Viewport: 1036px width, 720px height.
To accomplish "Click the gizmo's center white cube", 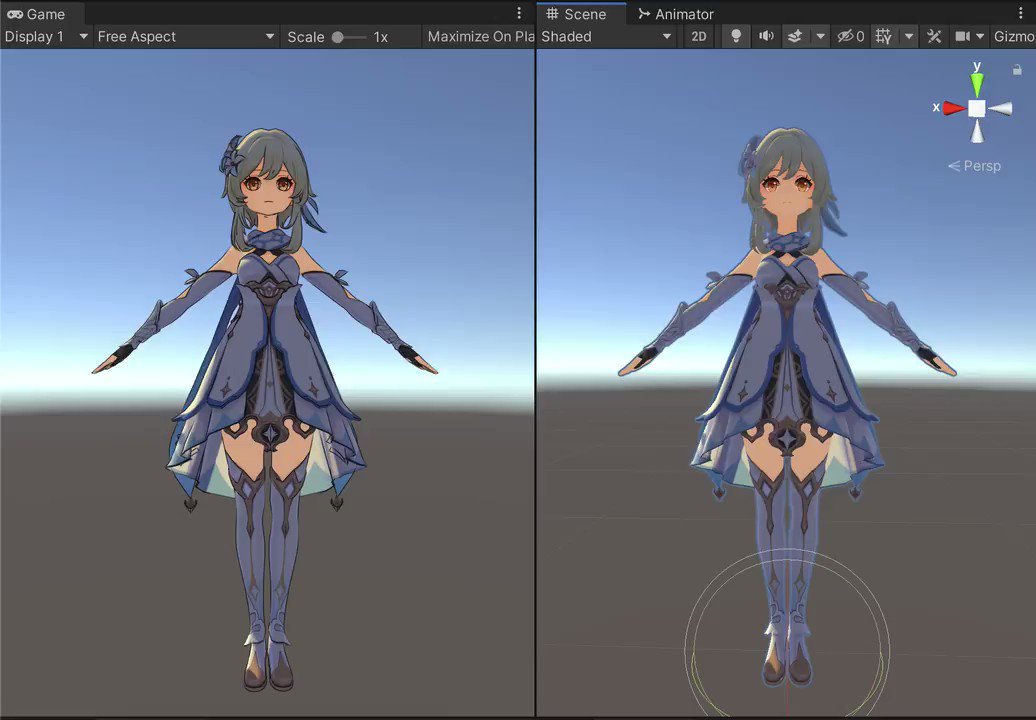I will point(977,108).
